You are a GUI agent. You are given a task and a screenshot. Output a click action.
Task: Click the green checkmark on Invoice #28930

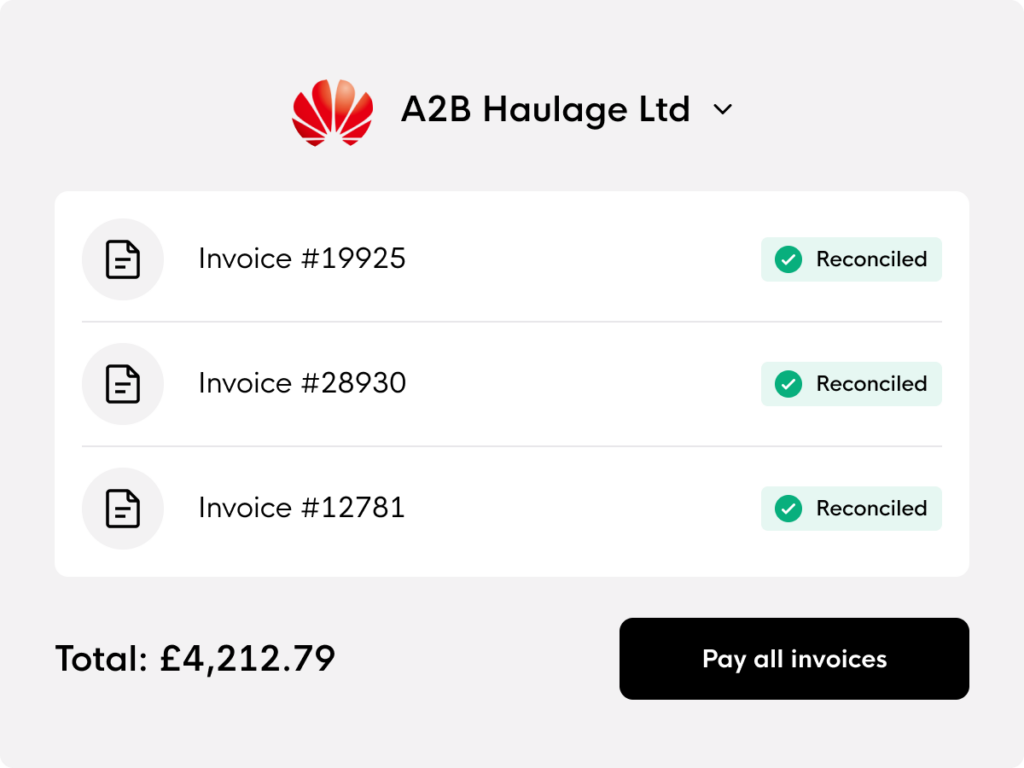click(x=788, y=384)
